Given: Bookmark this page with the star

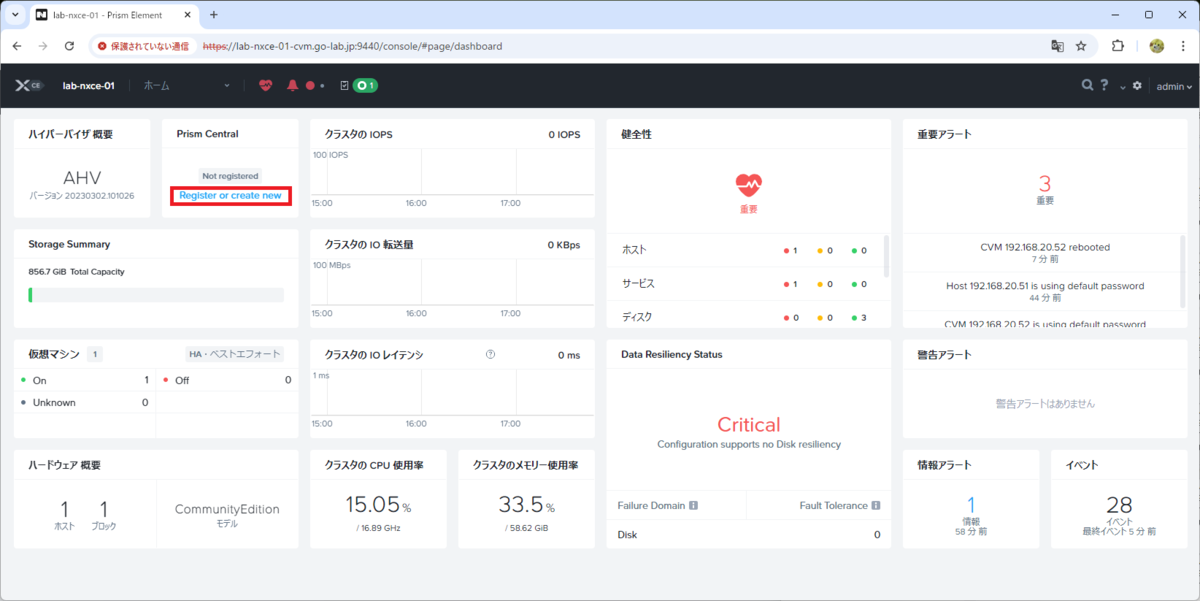Looking at the screenshot, I should (1081, 46).
